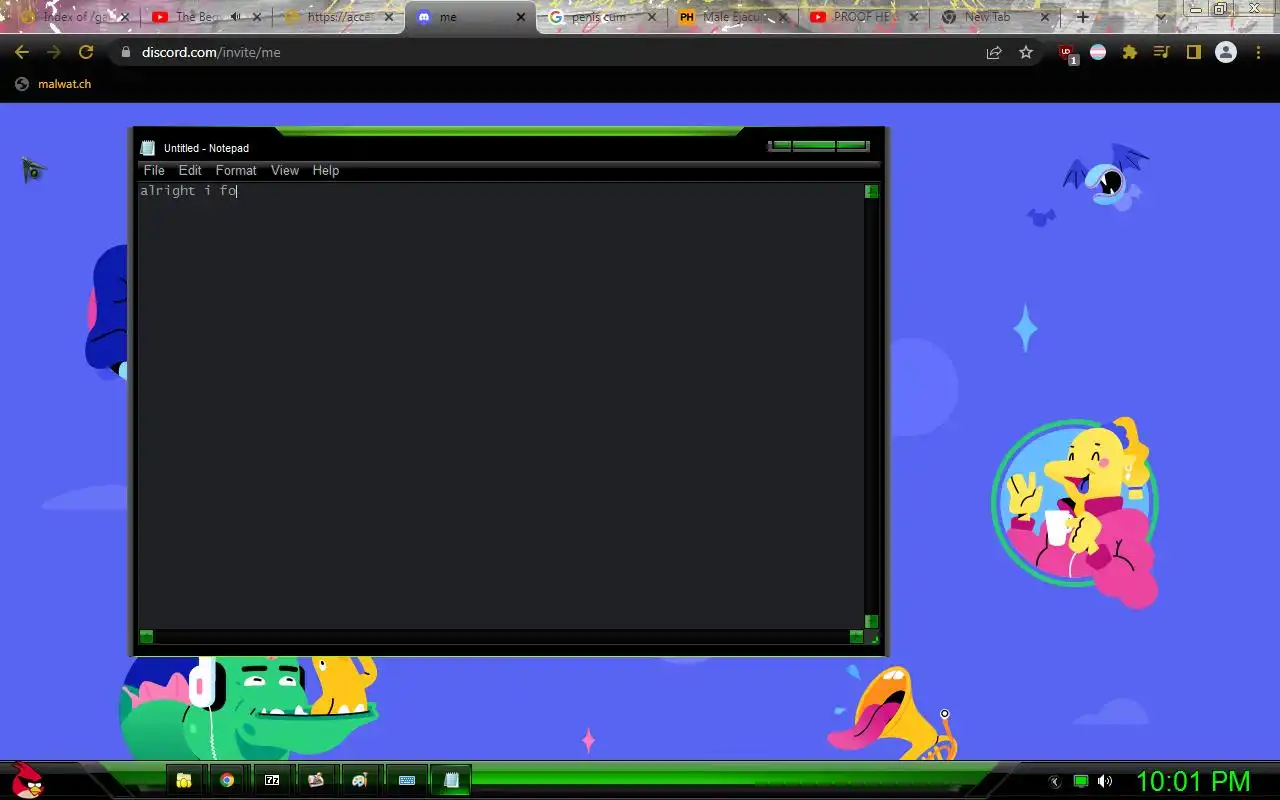Go back to the previous page in Chrome
The width and height of the screenshot is (1280, 800).
click(x=22, y=52)
